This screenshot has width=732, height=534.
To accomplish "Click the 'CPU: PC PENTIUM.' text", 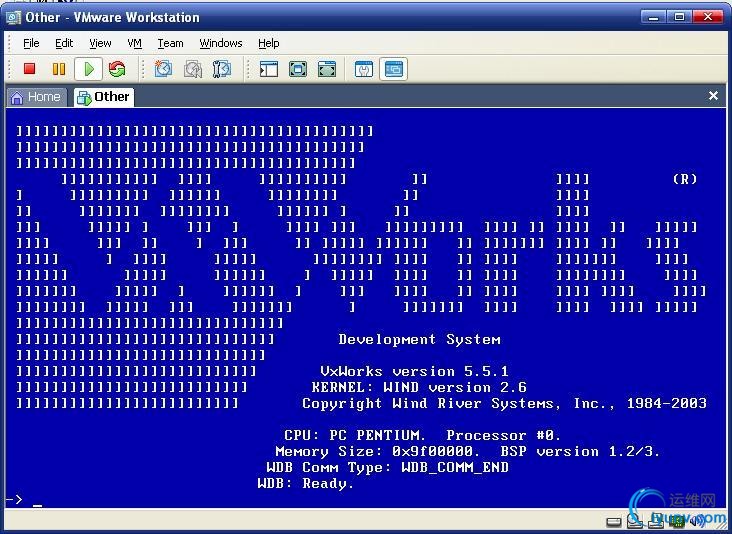I will click(355, 436).
